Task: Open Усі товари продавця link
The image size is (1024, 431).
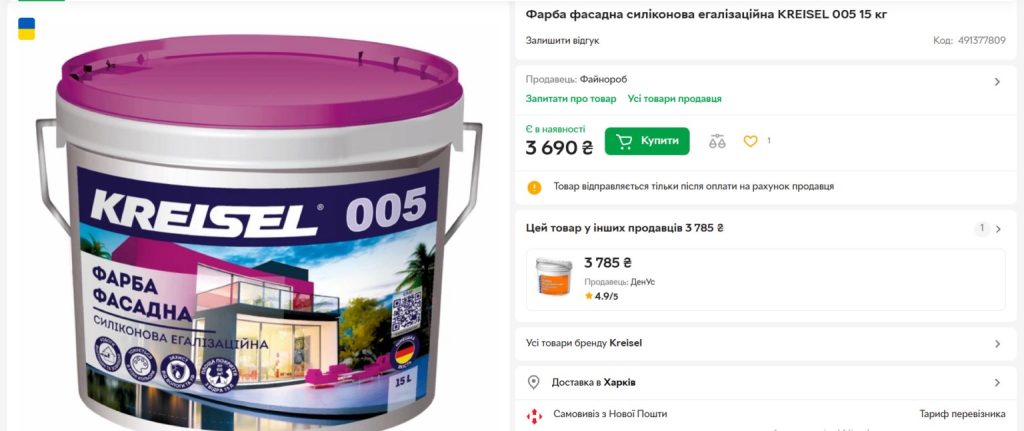Action: 675,99
